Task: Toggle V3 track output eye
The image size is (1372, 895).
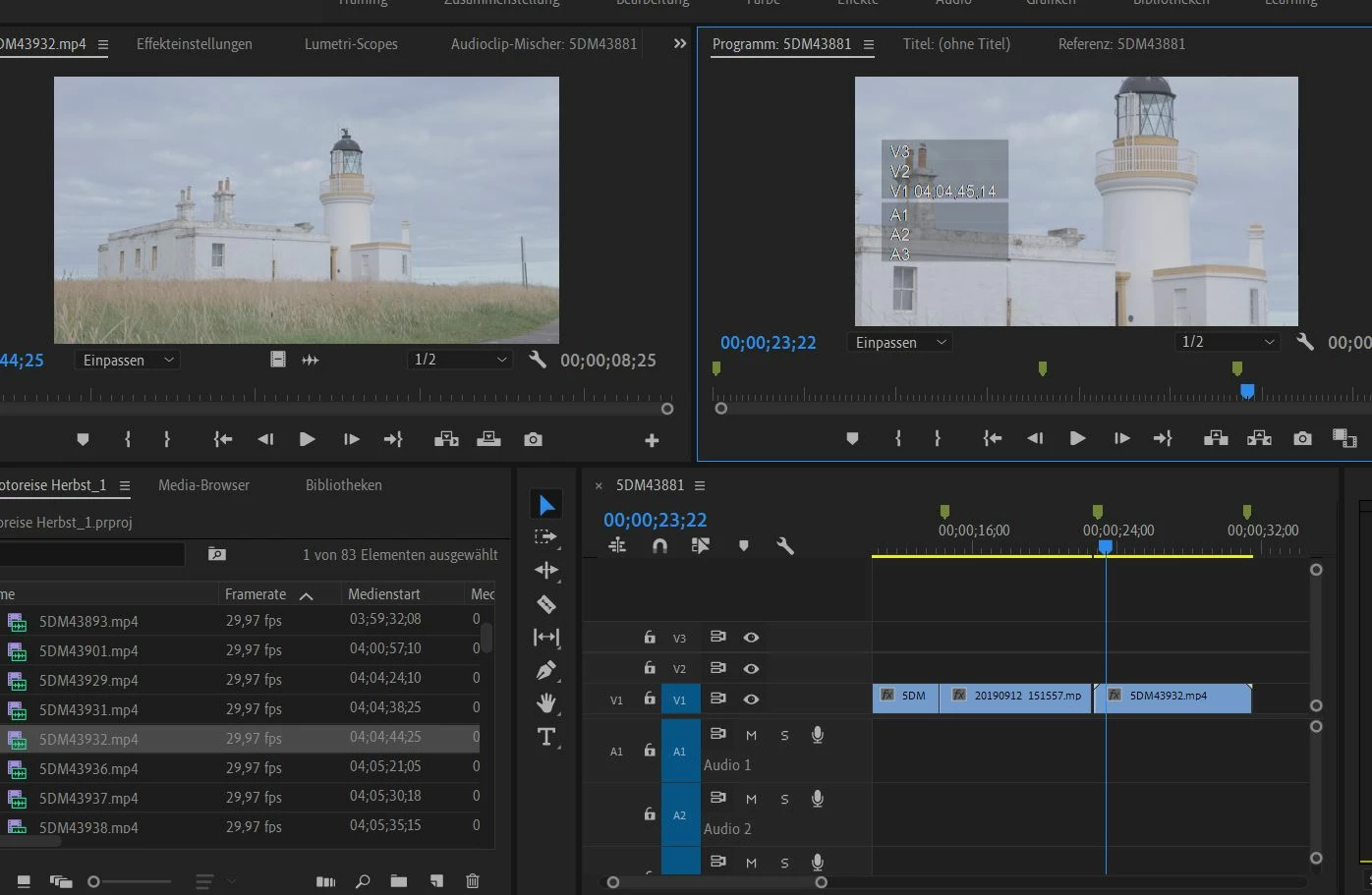Action: [x=751, y=638]
